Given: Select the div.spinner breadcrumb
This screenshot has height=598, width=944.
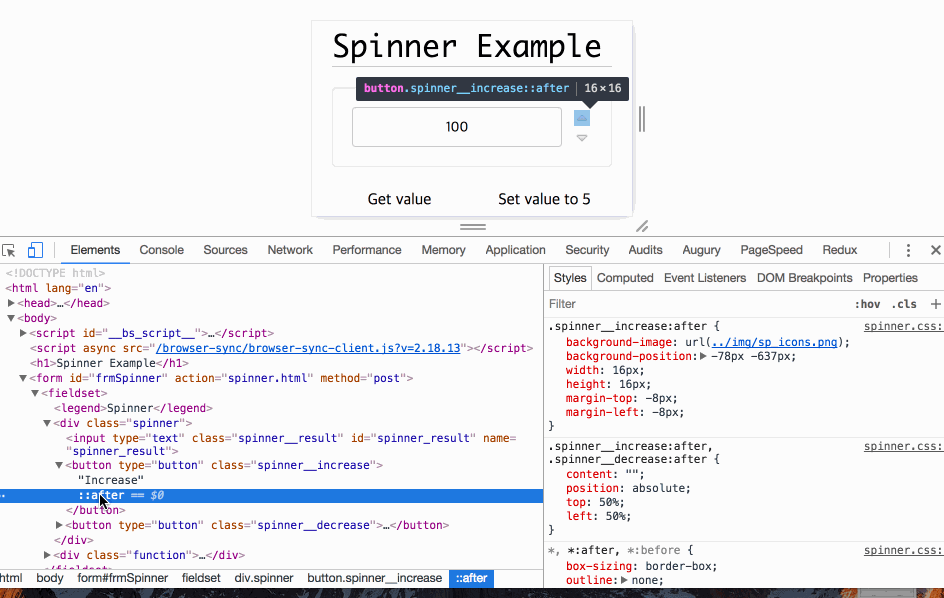Looking at the screenshot, I should coord(264,578).
